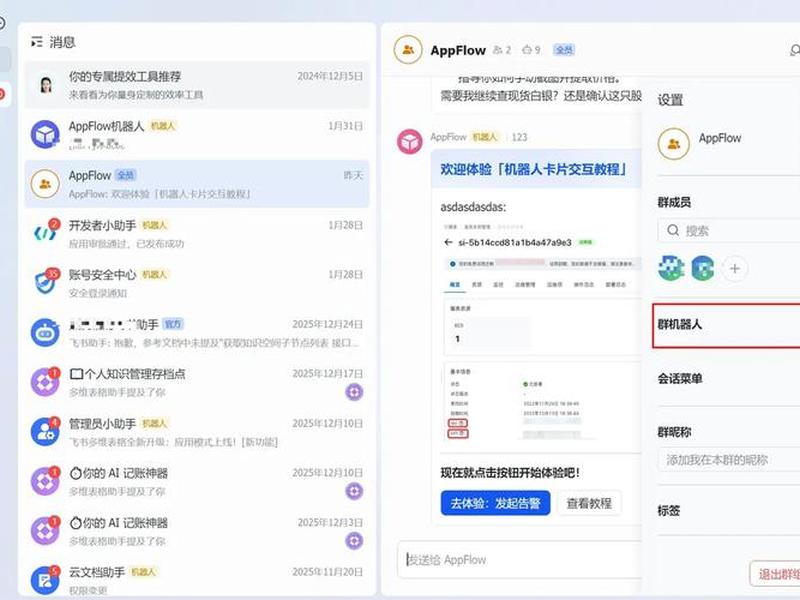Click the member count icon in the chat header
This screenshot has width=800, height=600.
497,49
